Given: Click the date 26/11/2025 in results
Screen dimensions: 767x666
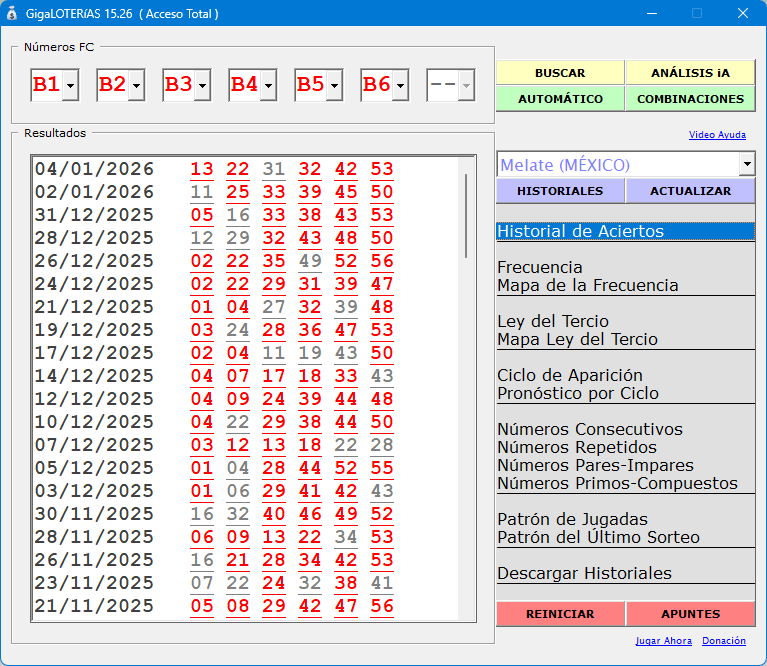Looking at the screenshot, I should click(94, 560).
